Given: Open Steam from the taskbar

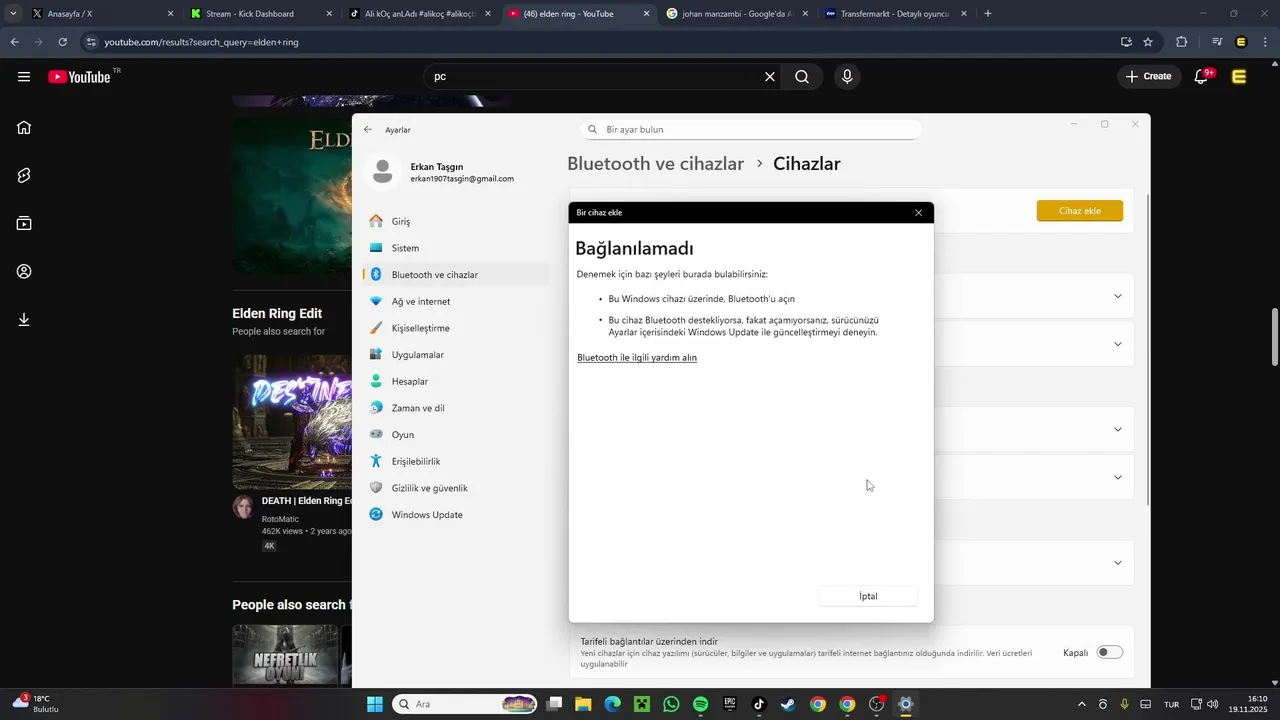Looking at the screenshot, I should pos(788,704).
